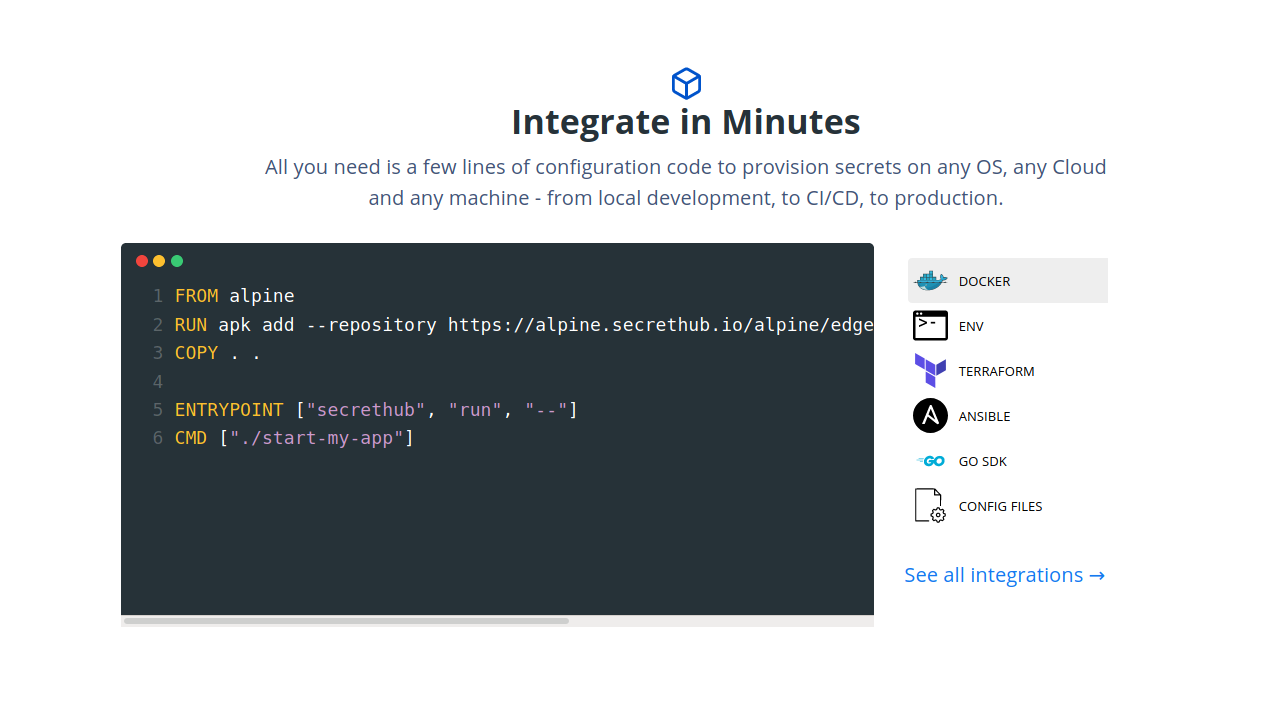This screenshot has height=715, width=1284.
Task: Click the yellow dot in code window
Action: coord(159,261)
